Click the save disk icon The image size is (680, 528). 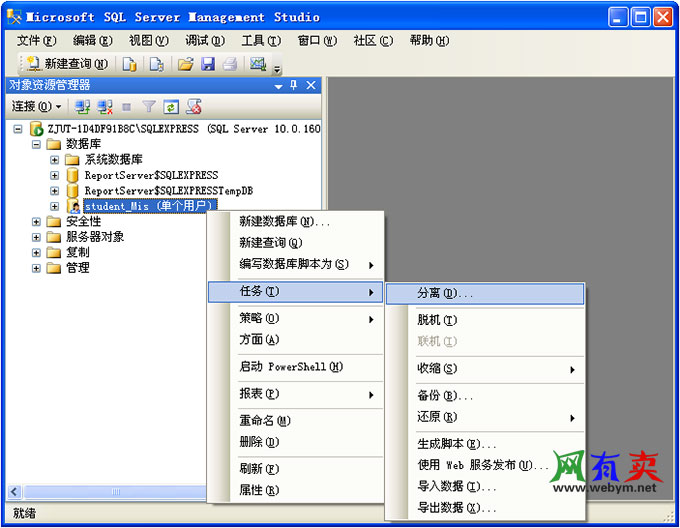pyautogui.click(x=208, y=64)
